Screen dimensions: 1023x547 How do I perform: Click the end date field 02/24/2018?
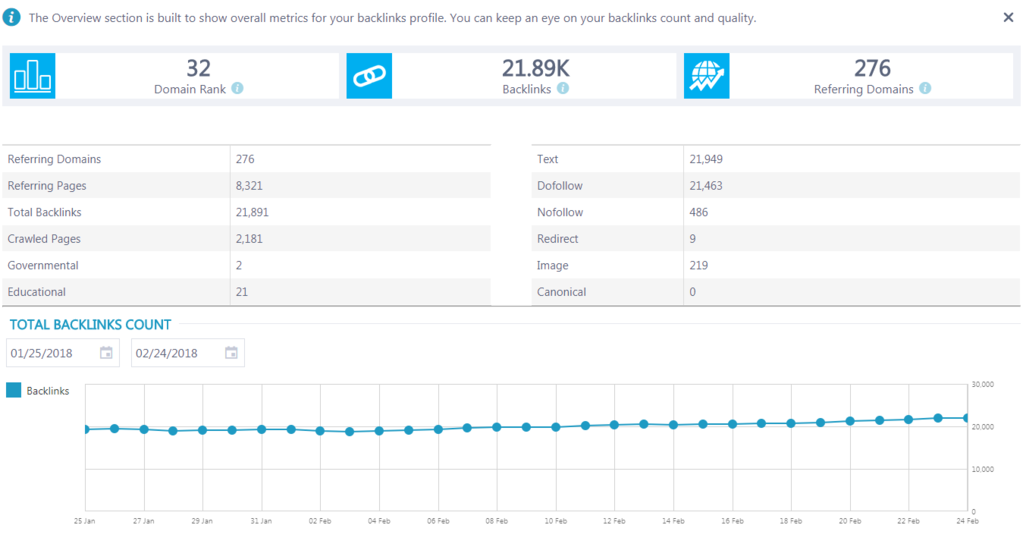coord(188,353)
